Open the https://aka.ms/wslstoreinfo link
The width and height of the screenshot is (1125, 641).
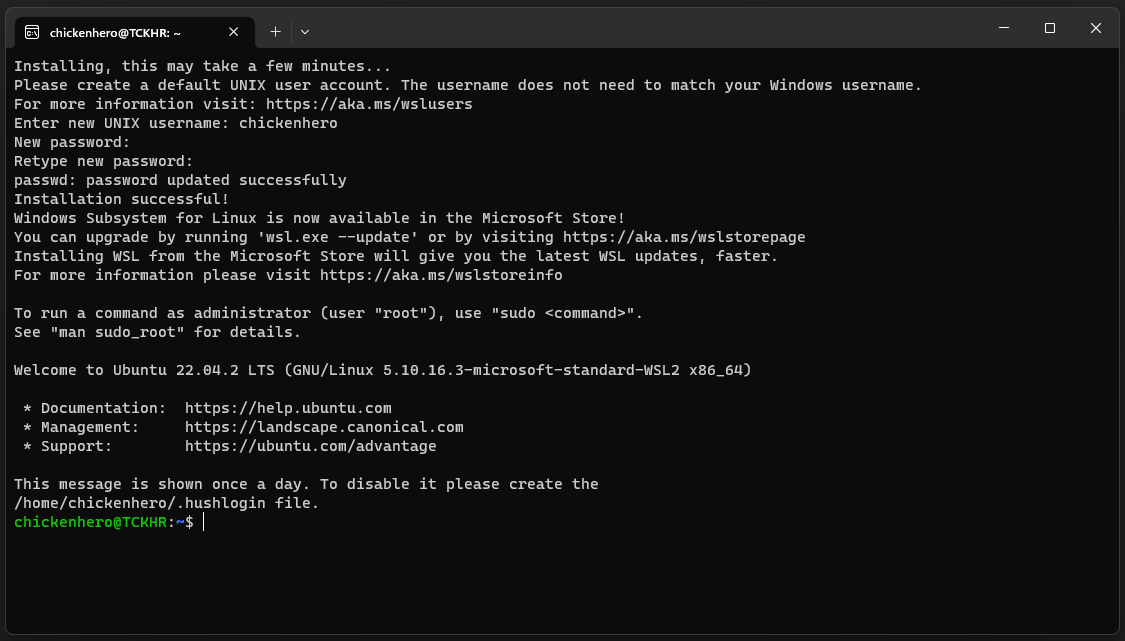[x=441, y=275]
